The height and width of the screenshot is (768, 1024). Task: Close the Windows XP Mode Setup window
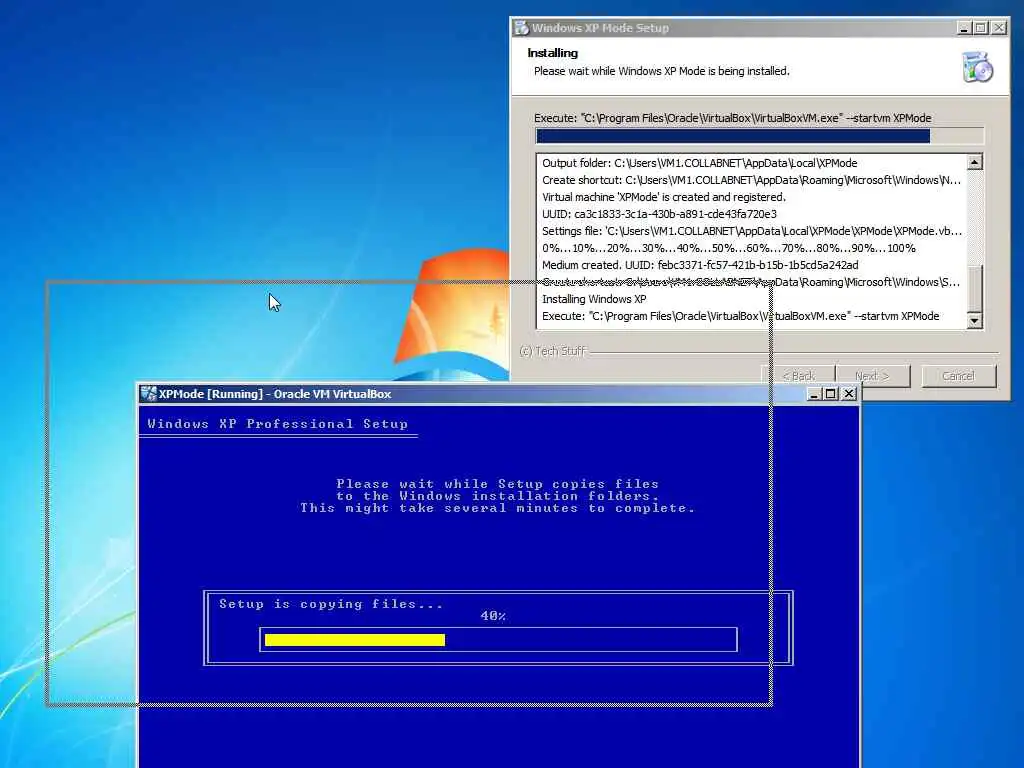(x=999, y=28)
